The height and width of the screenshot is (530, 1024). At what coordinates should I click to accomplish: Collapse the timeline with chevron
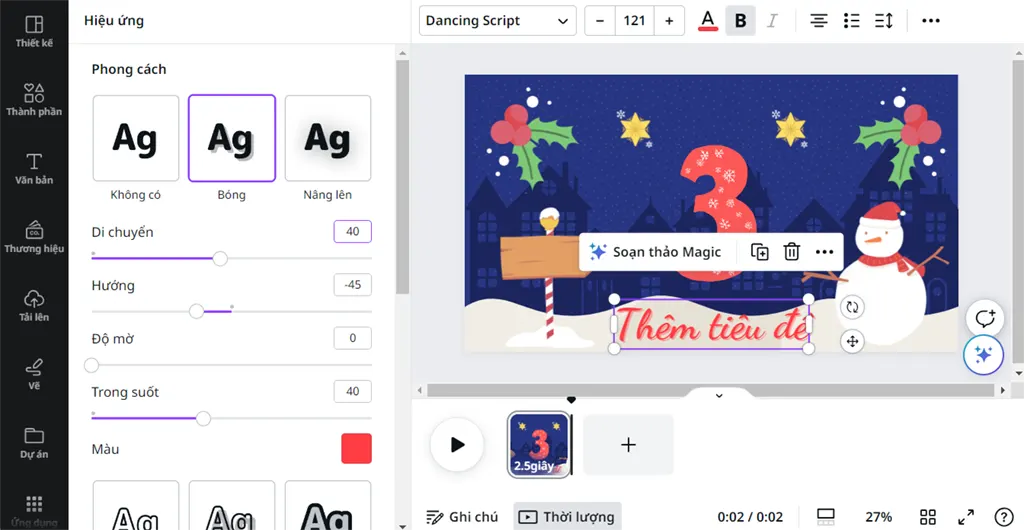[719, 396]
